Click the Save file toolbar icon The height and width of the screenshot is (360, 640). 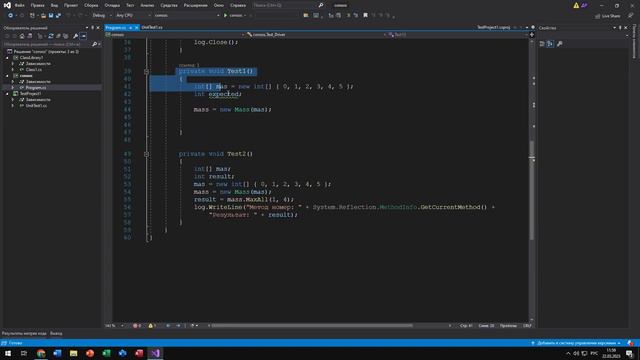tap(51, 16)
